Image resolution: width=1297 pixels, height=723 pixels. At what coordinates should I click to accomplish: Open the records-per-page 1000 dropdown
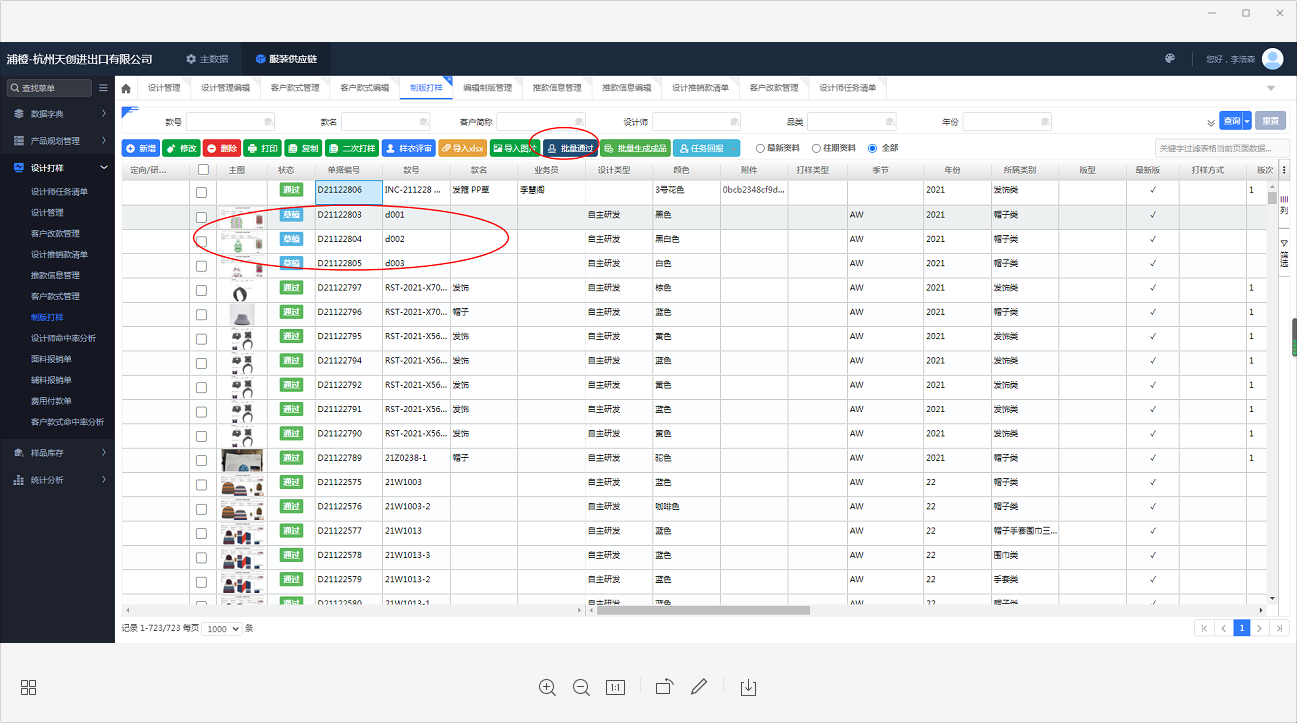click(x=222, y=629)
